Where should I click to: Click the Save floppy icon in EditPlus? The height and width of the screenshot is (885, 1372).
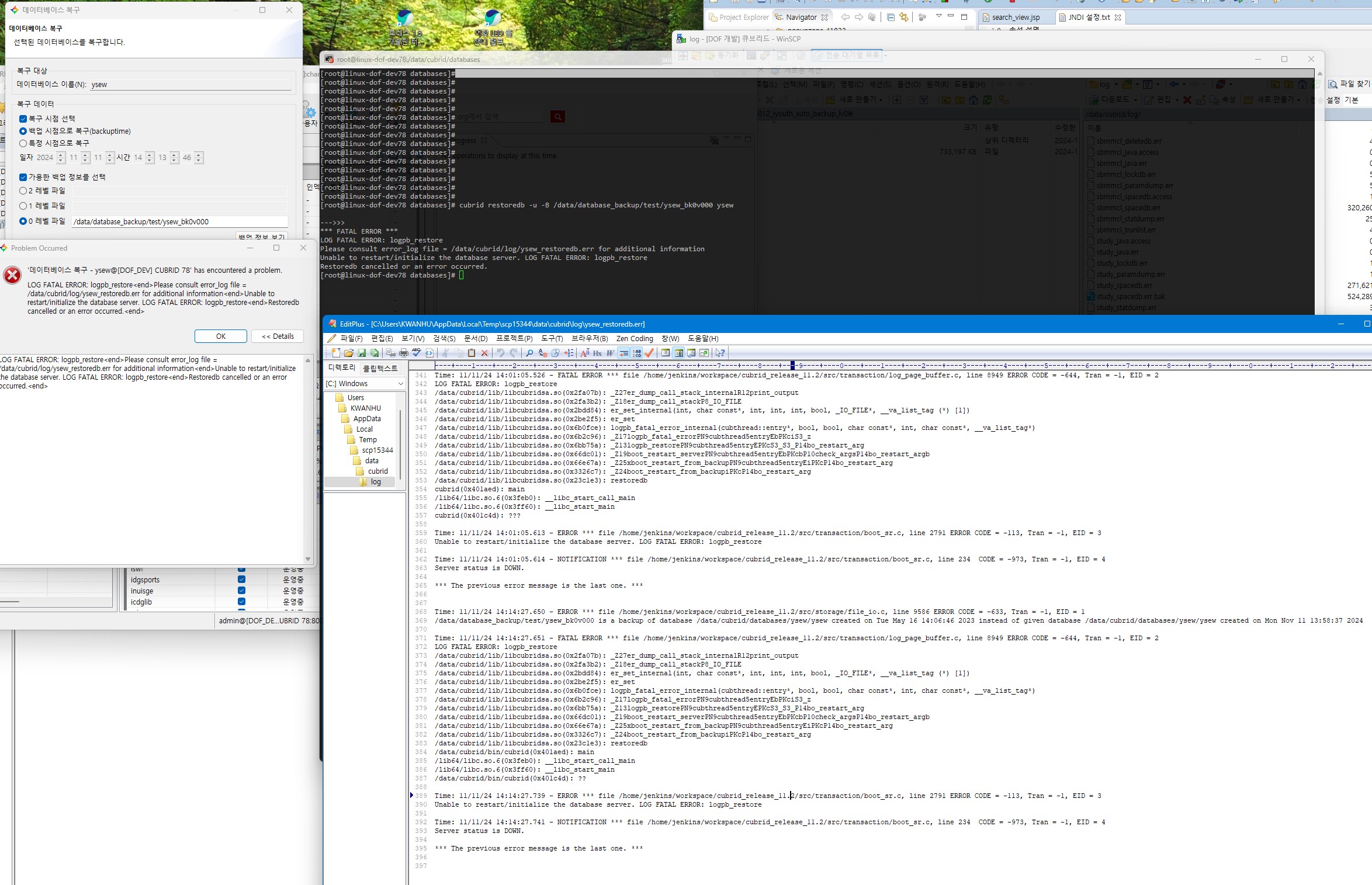pyautogui.click(x=362, y=353)
